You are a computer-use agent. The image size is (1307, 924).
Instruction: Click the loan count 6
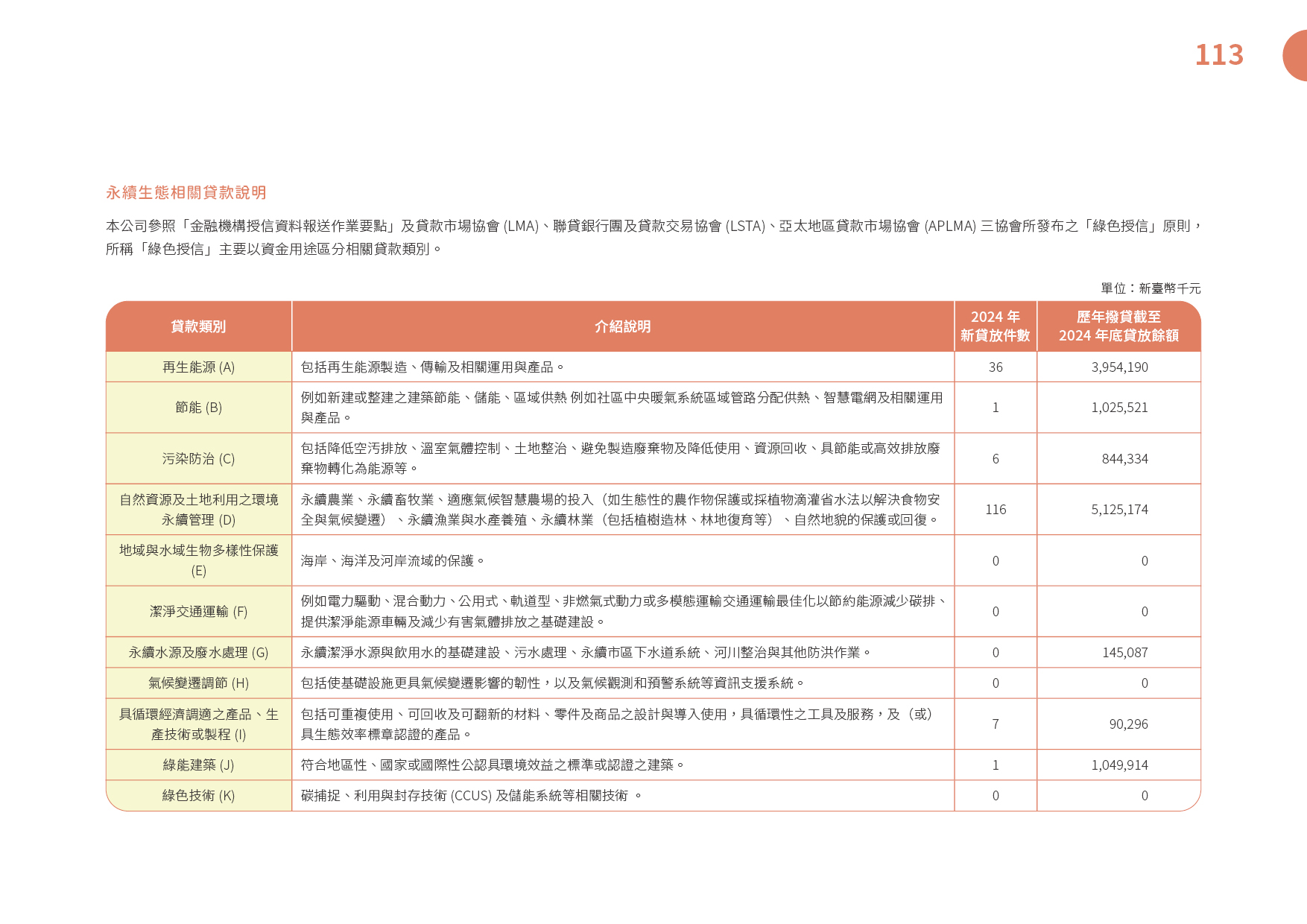coord(996,459)
